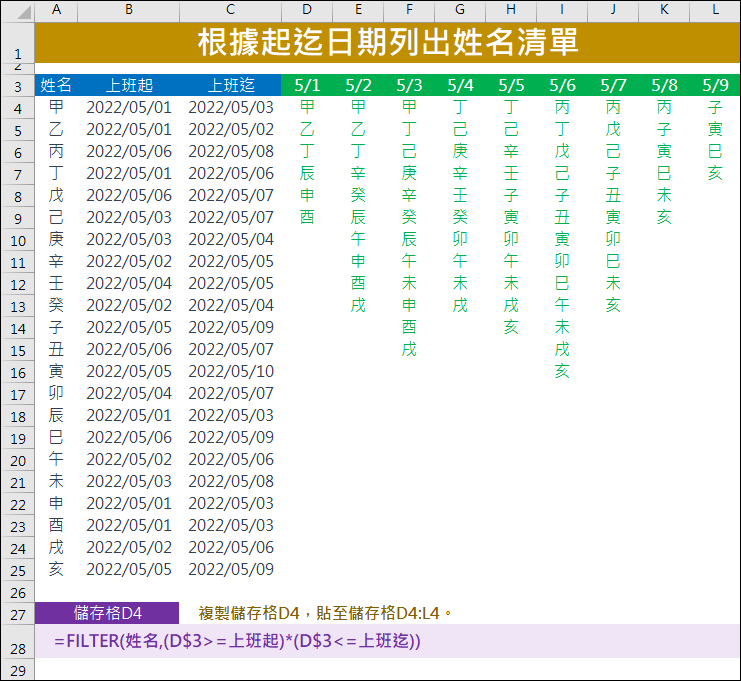The width and height of the screenshot is (741, 681).
Task: Click name cell 丑 in column A
Action: point(56,349)
